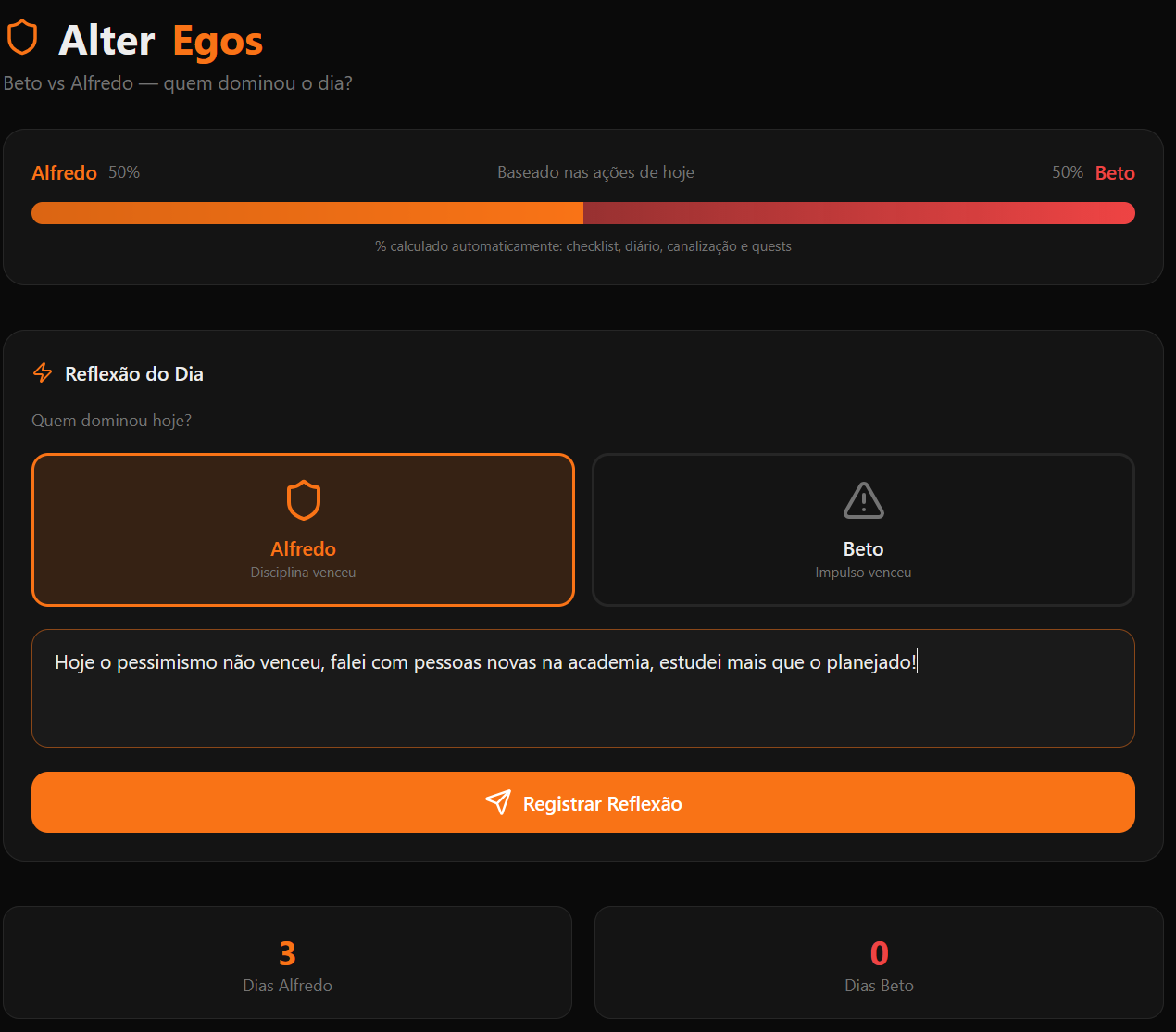Screen dimensions: 1176x1032
Task: Select Beto "Impulso venceu" option
Action: point(863,530)
